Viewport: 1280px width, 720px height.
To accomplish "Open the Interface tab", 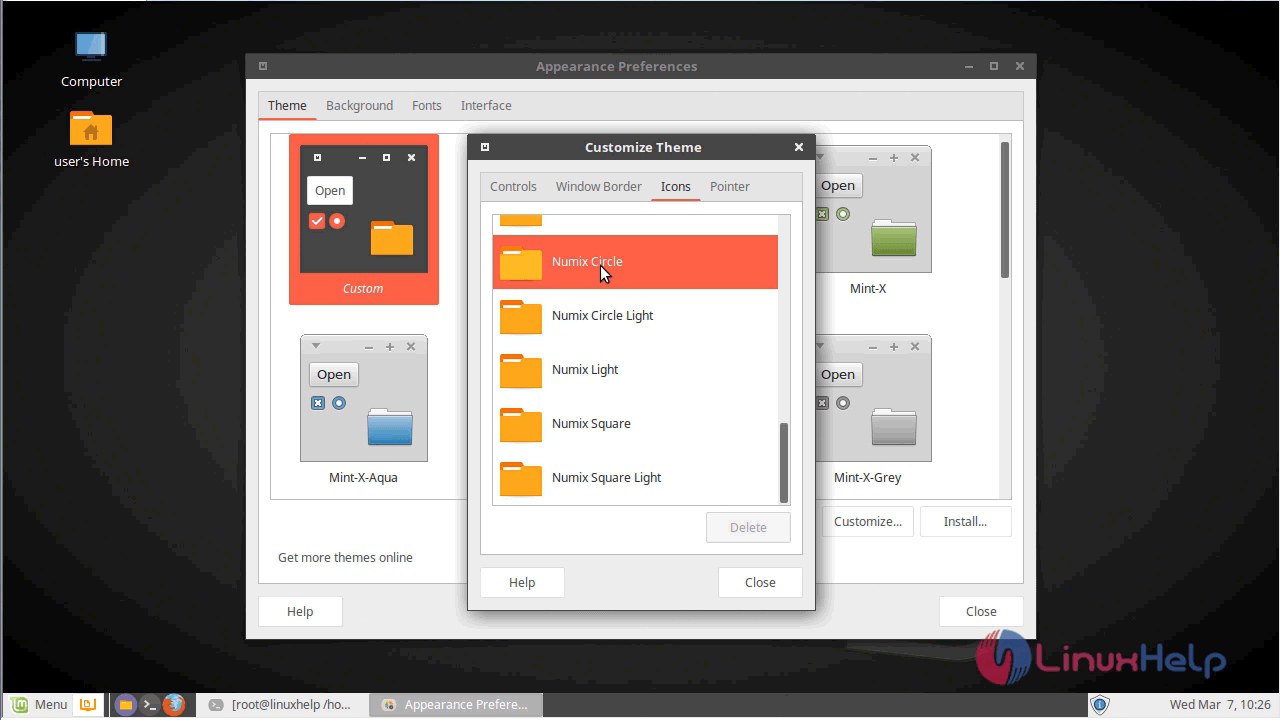I will (486, 106).
